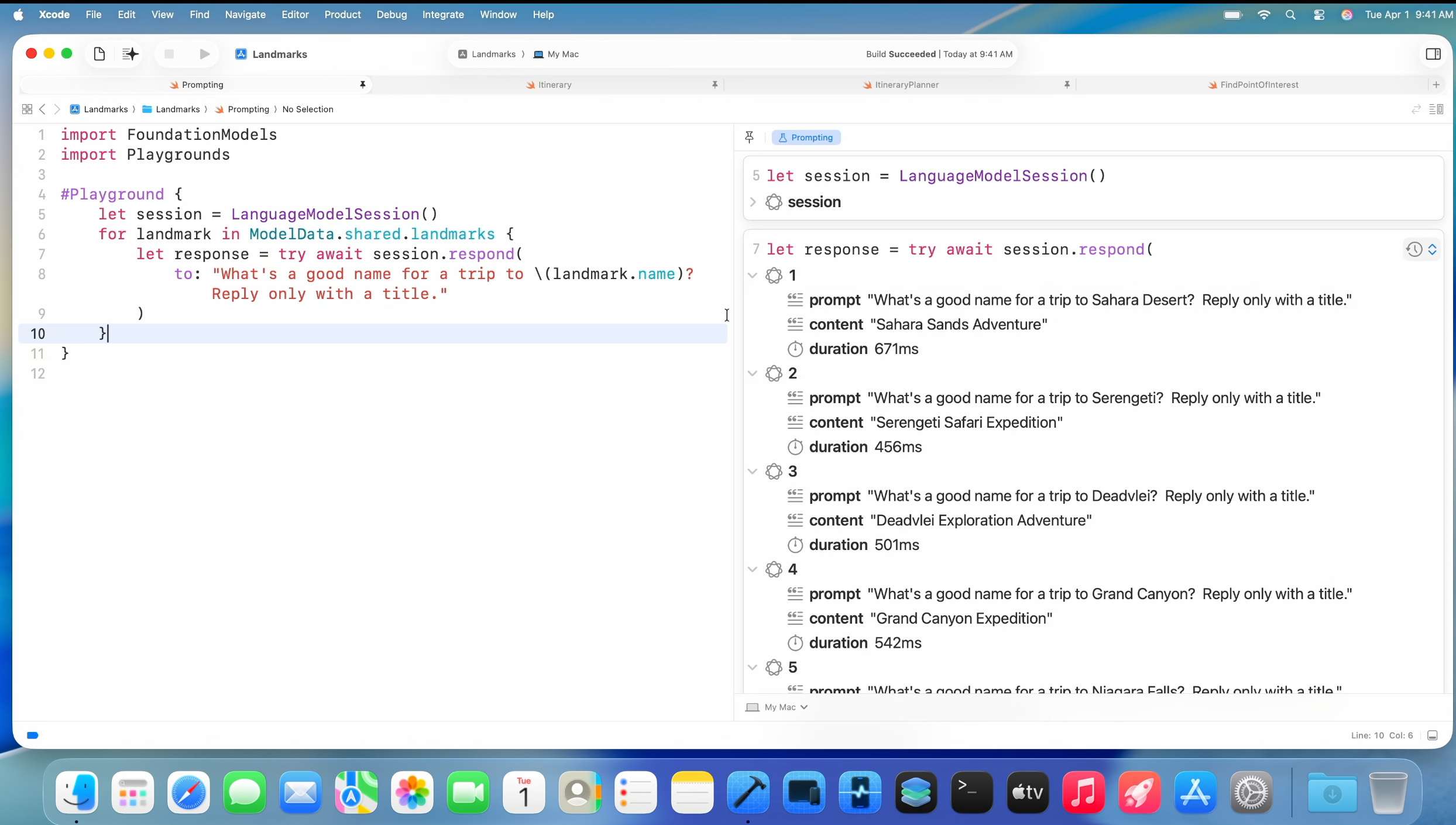Screen dimensions: 1456x825
Task: Click the editor layout options icon
Action: (1436, 109)
